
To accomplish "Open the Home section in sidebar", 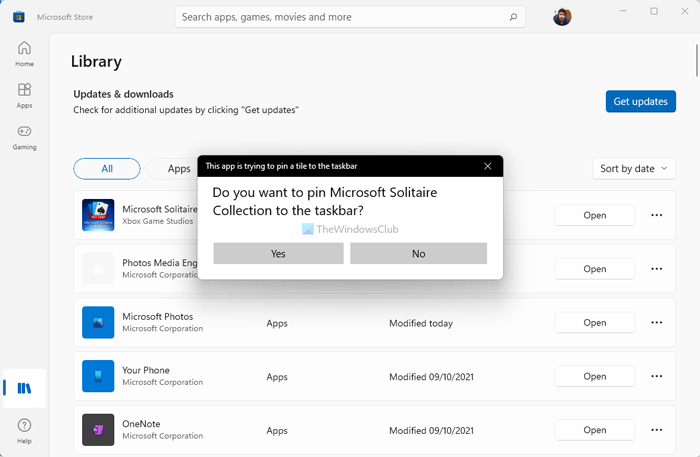I will pyautogui.click(x=24, y=53).
